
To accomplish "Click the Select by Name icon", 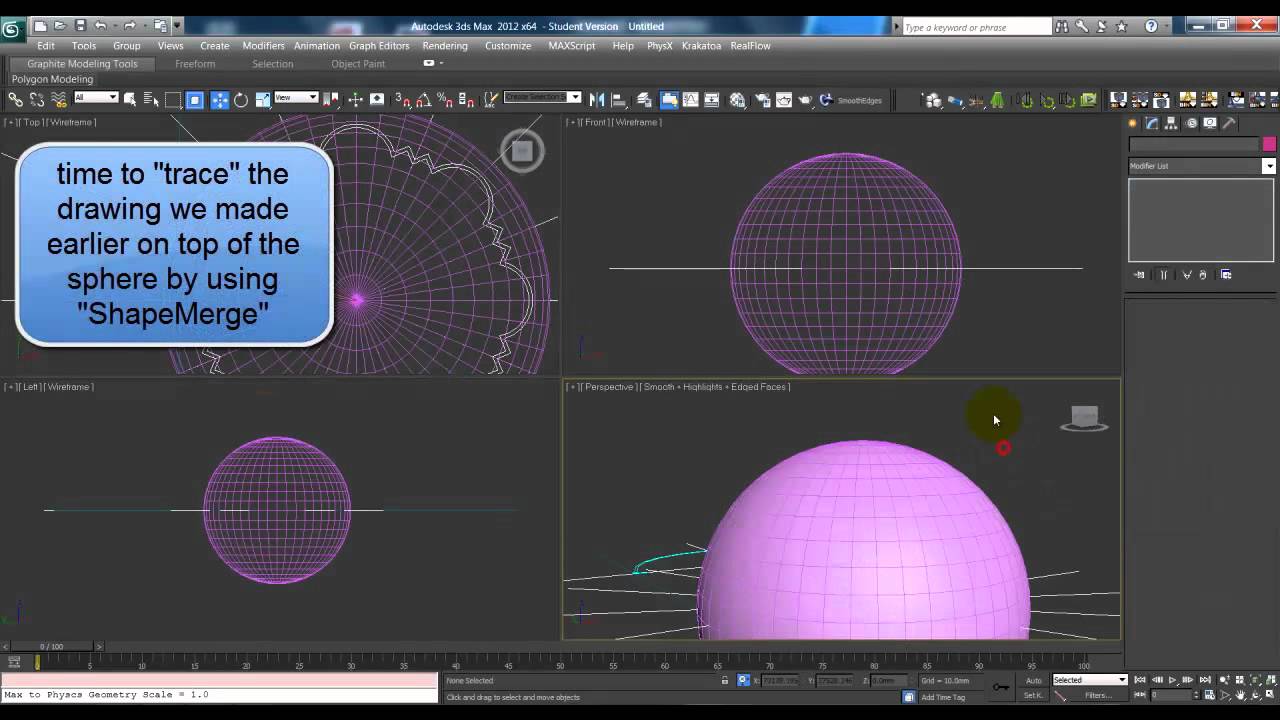I will click(x=151, y=99).
